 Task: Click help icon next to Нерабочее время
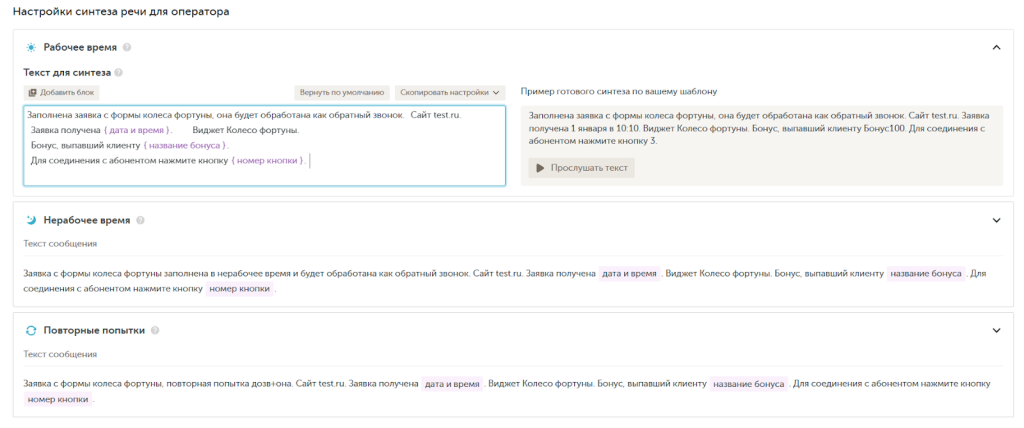(x=140, y=220)
